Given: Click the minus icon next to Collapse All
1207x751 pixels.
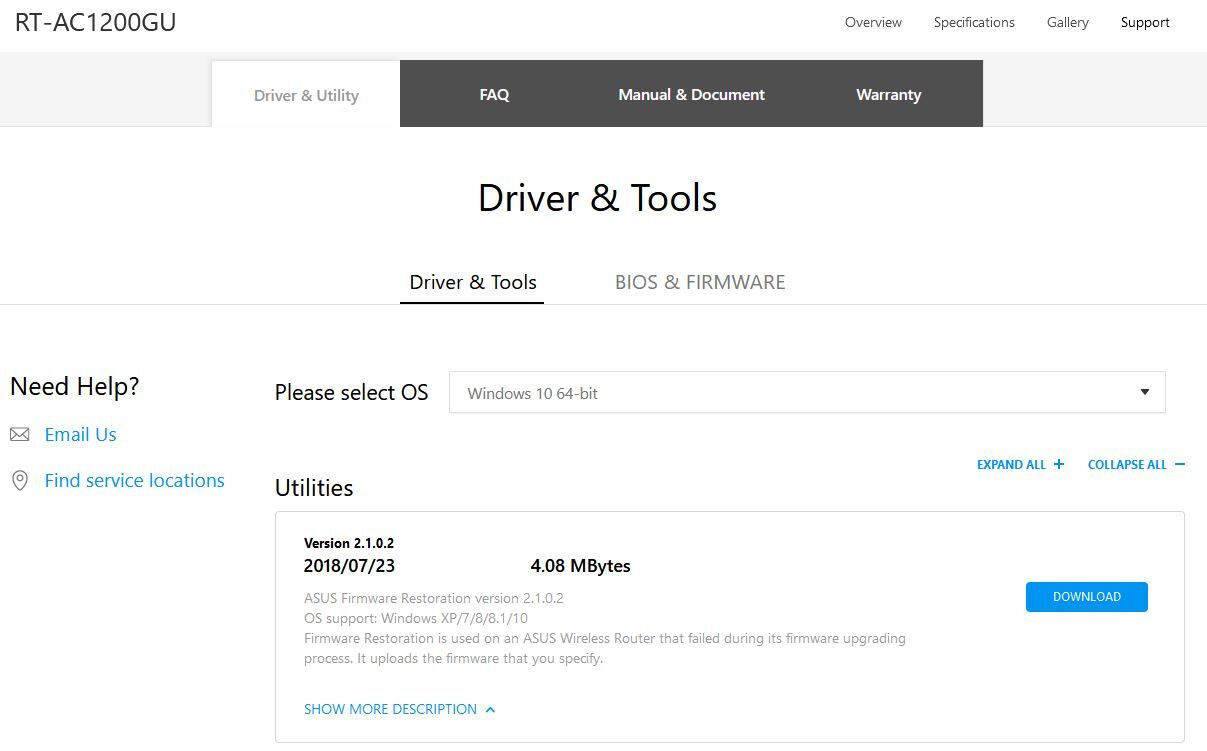Looking at the screenshot, I should click(1180, 464).
